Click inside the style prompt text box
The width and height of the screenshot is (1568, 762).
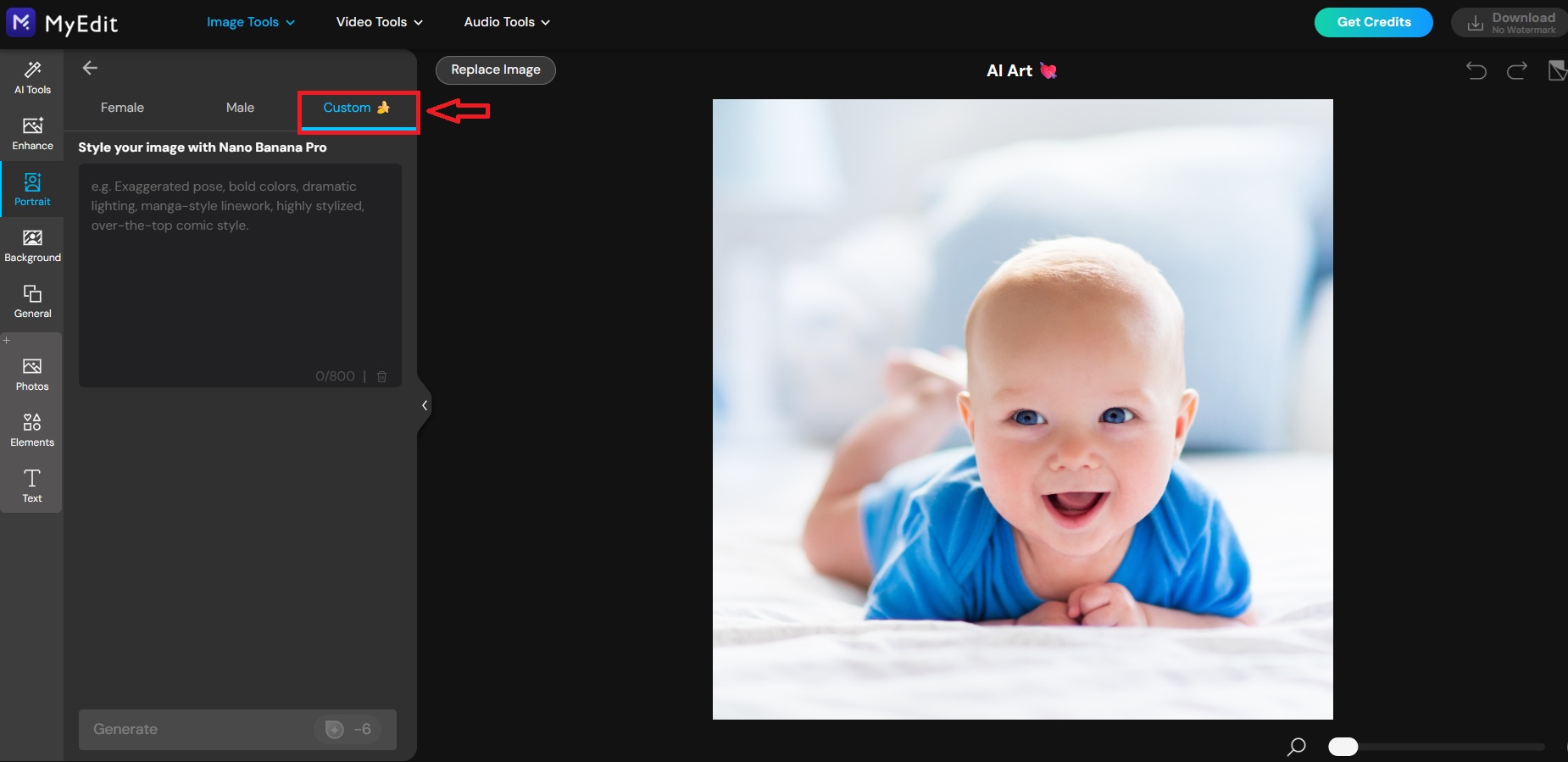pyautogui.click(x=240, y=275)
